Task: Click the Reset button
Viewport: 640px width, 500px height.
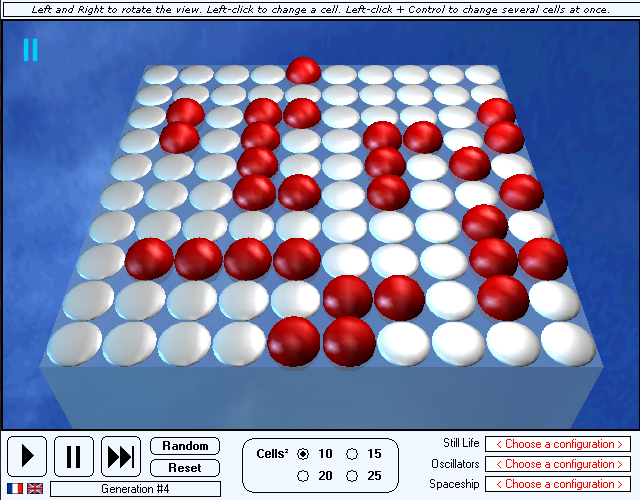Action: (185, 468)
